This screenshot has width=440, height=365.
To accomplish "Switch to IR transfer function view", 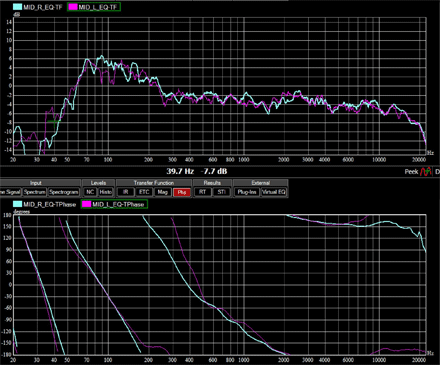I will point(126,192).
